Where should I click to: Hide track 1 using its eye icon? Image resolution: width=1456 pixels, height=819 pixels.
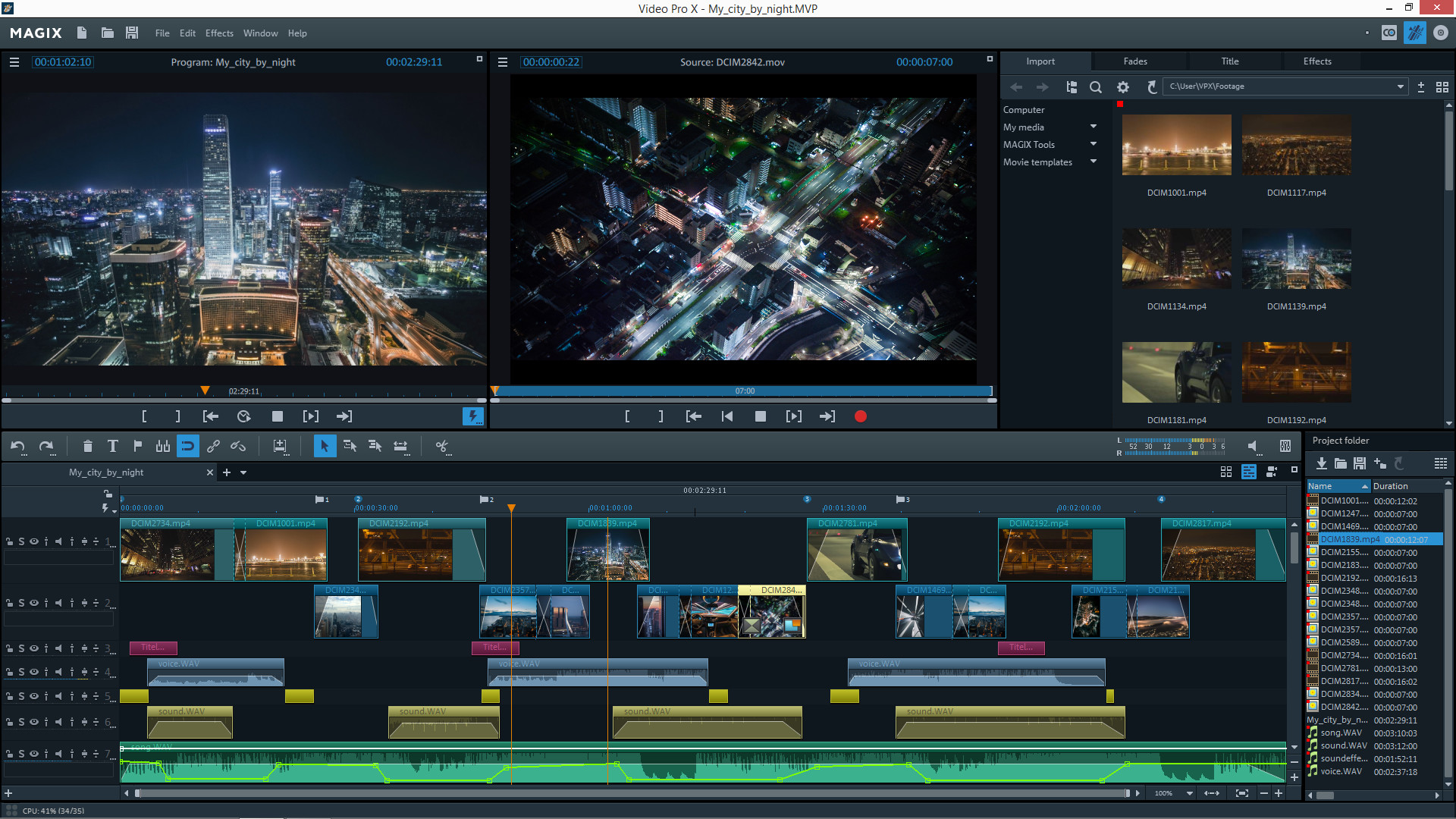pos(34,541)
